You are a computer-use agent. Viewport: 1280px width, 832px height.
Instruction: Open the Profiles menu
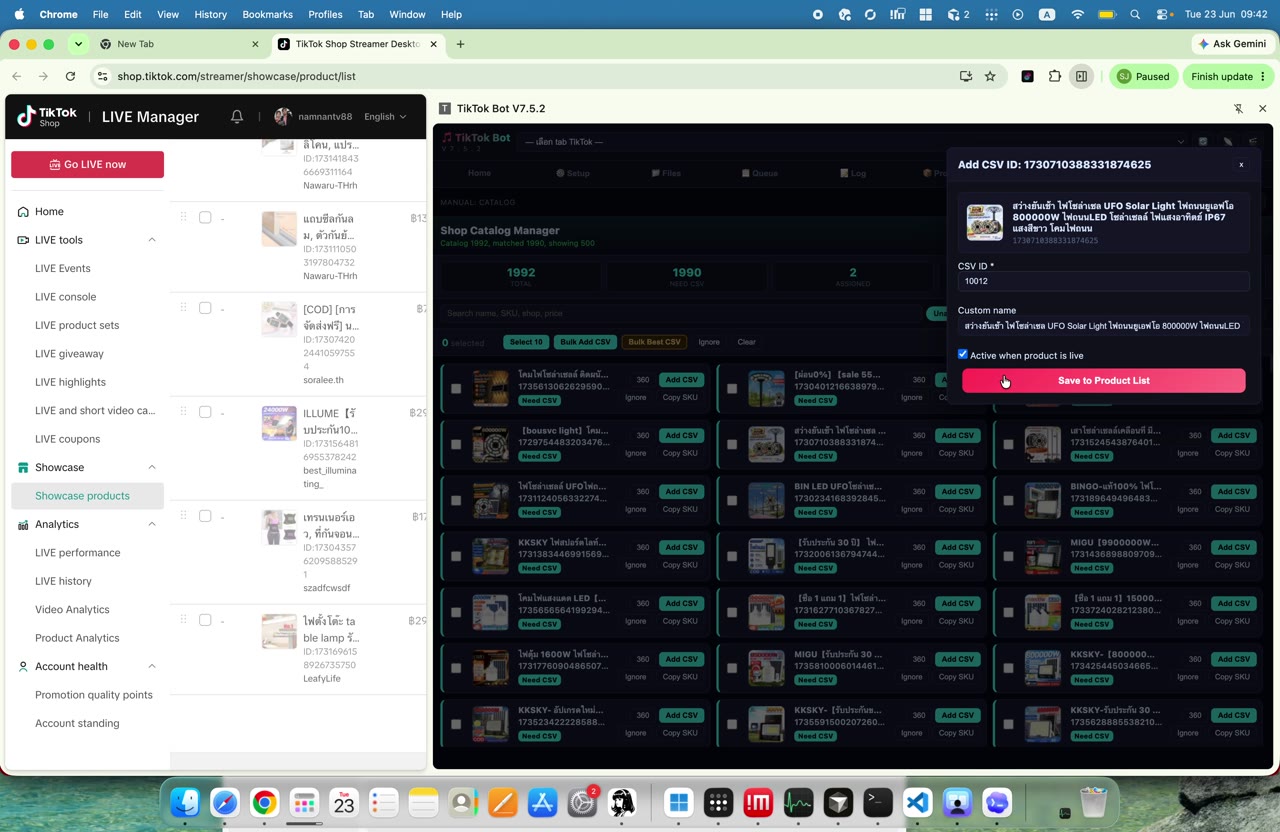point(325,15)
